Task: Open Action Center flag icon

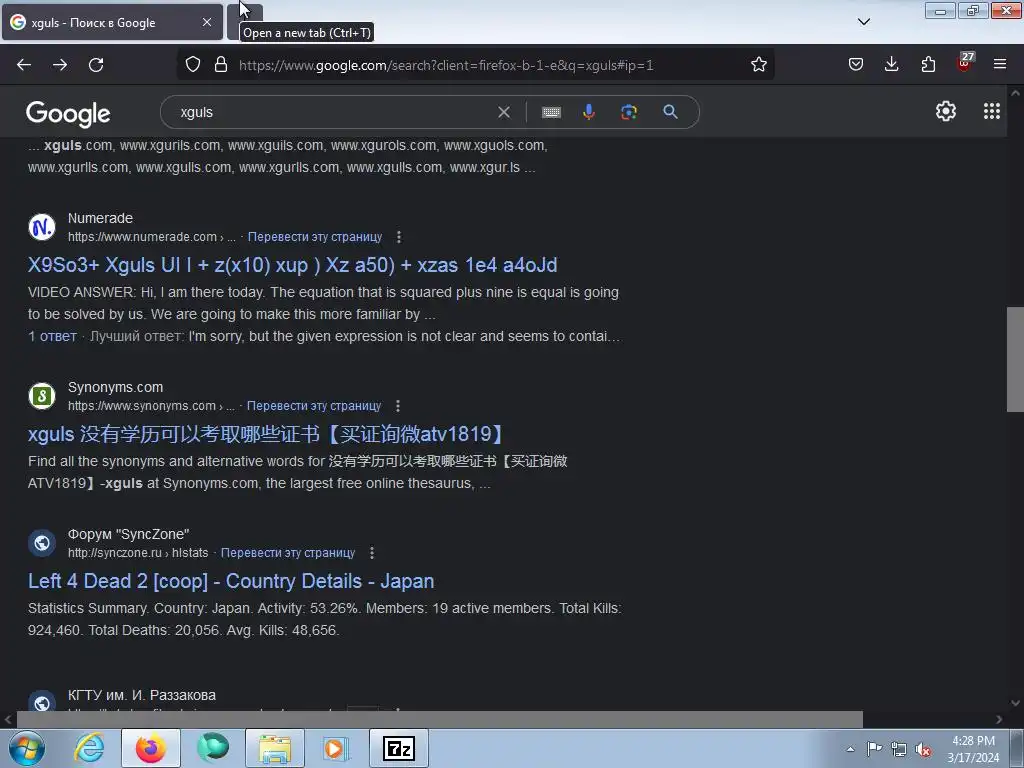Action: pyautogui.click(x=874, y=749)
